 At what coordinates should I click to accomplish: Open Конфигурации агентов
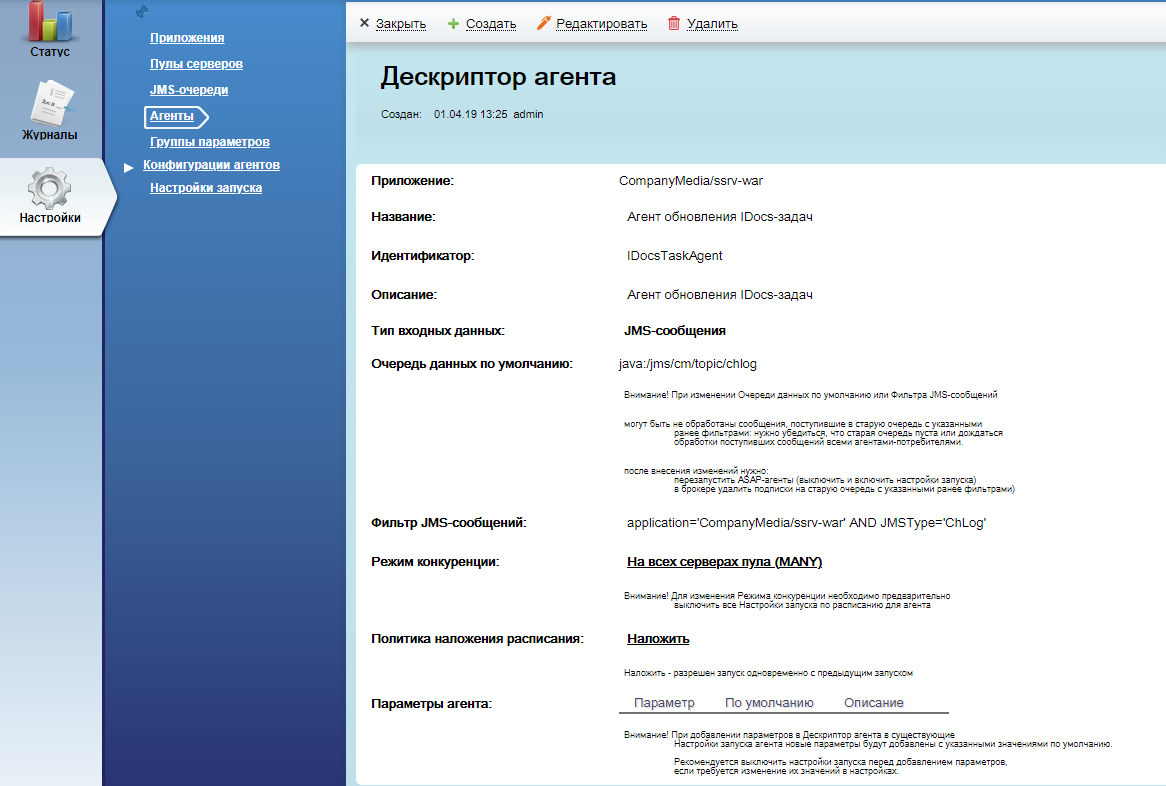211,165
